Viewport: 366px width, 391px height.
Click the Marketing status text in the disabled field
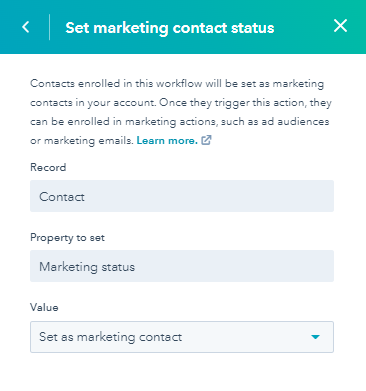click(87, 267)
